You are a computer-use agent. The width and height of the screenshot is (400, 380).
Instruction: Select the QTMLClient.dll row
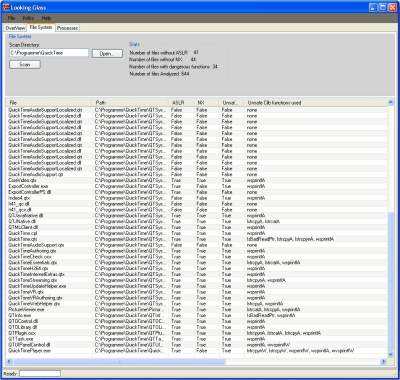pos(197,227)
